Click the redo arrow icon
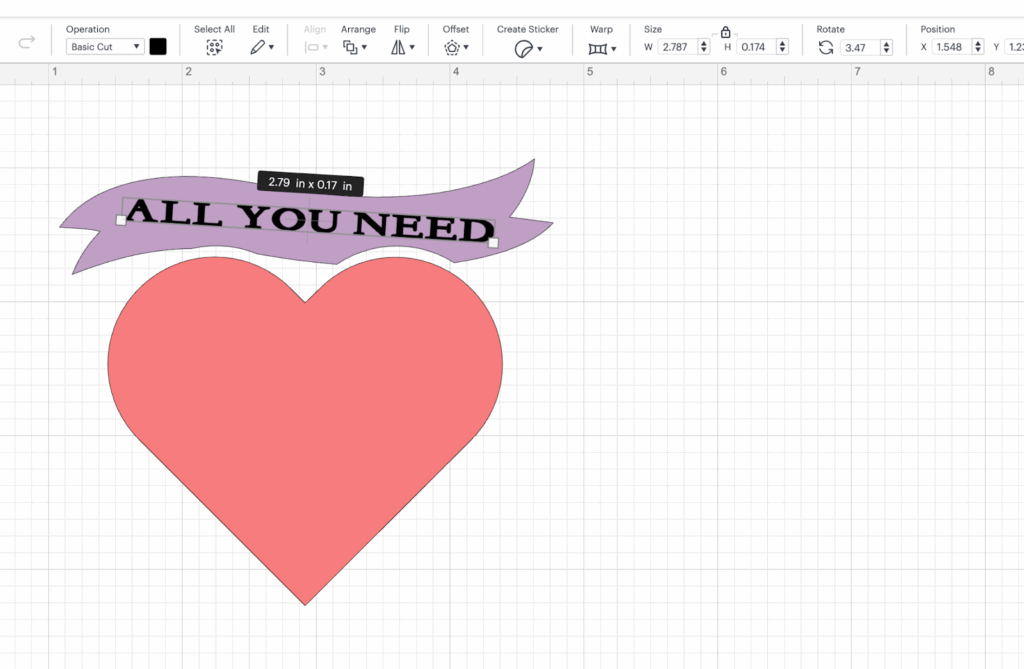Screen dimensions: 1024x669 click(27, 44)
